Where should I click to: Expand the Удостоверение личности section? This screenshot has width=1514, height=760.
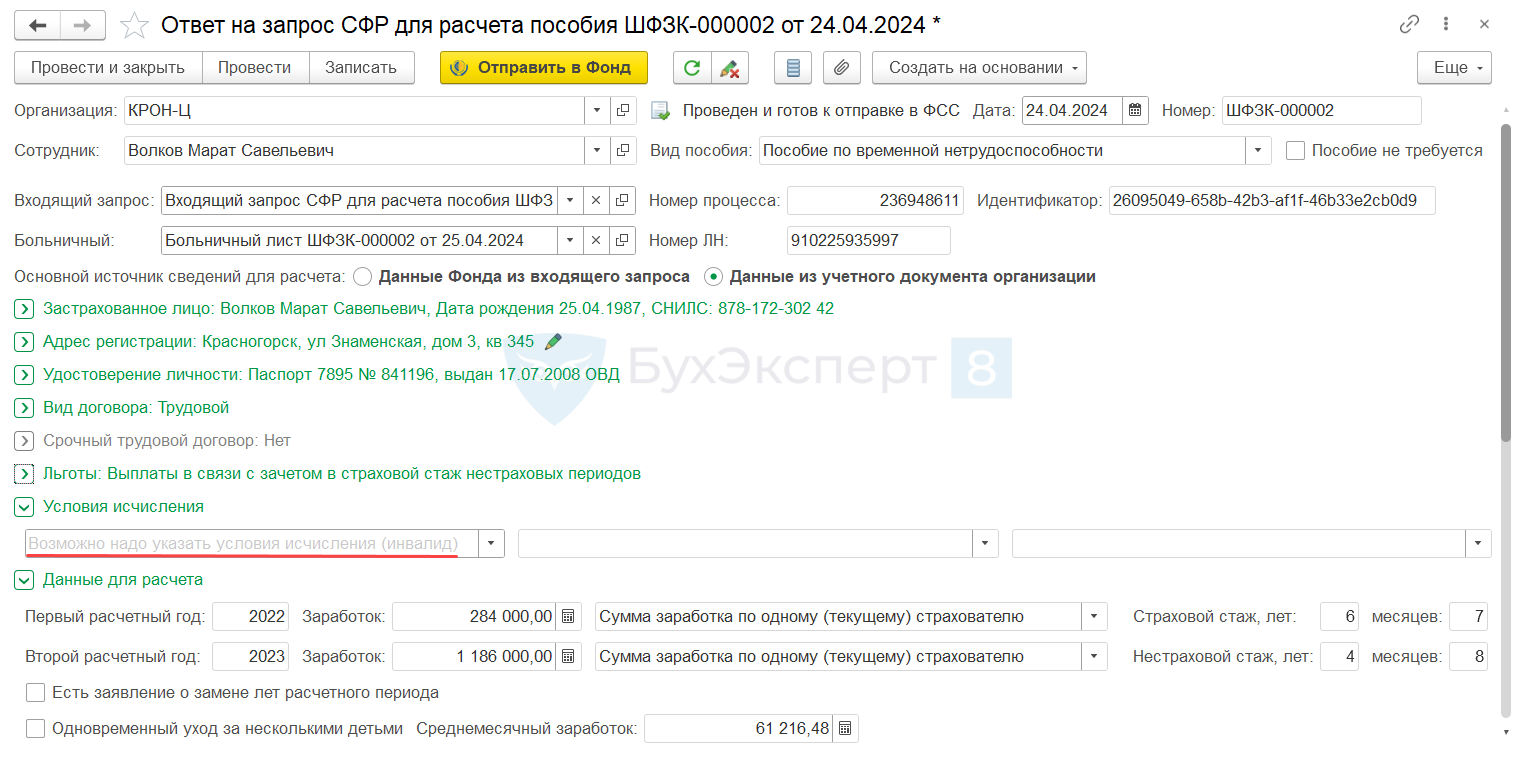point(25,375)
